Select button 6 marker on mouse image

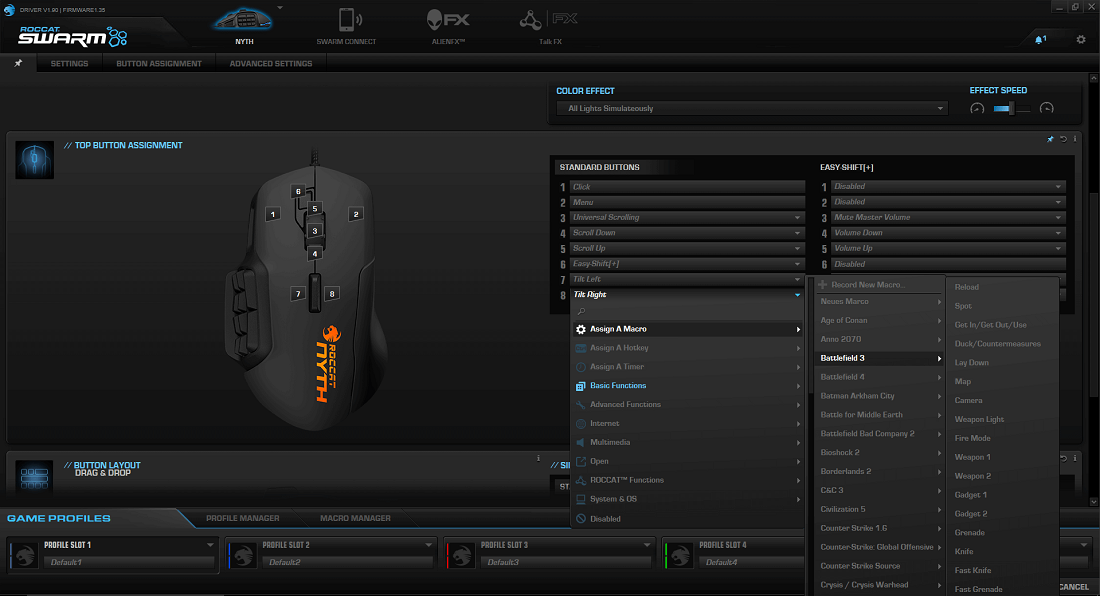pos(298,191)
